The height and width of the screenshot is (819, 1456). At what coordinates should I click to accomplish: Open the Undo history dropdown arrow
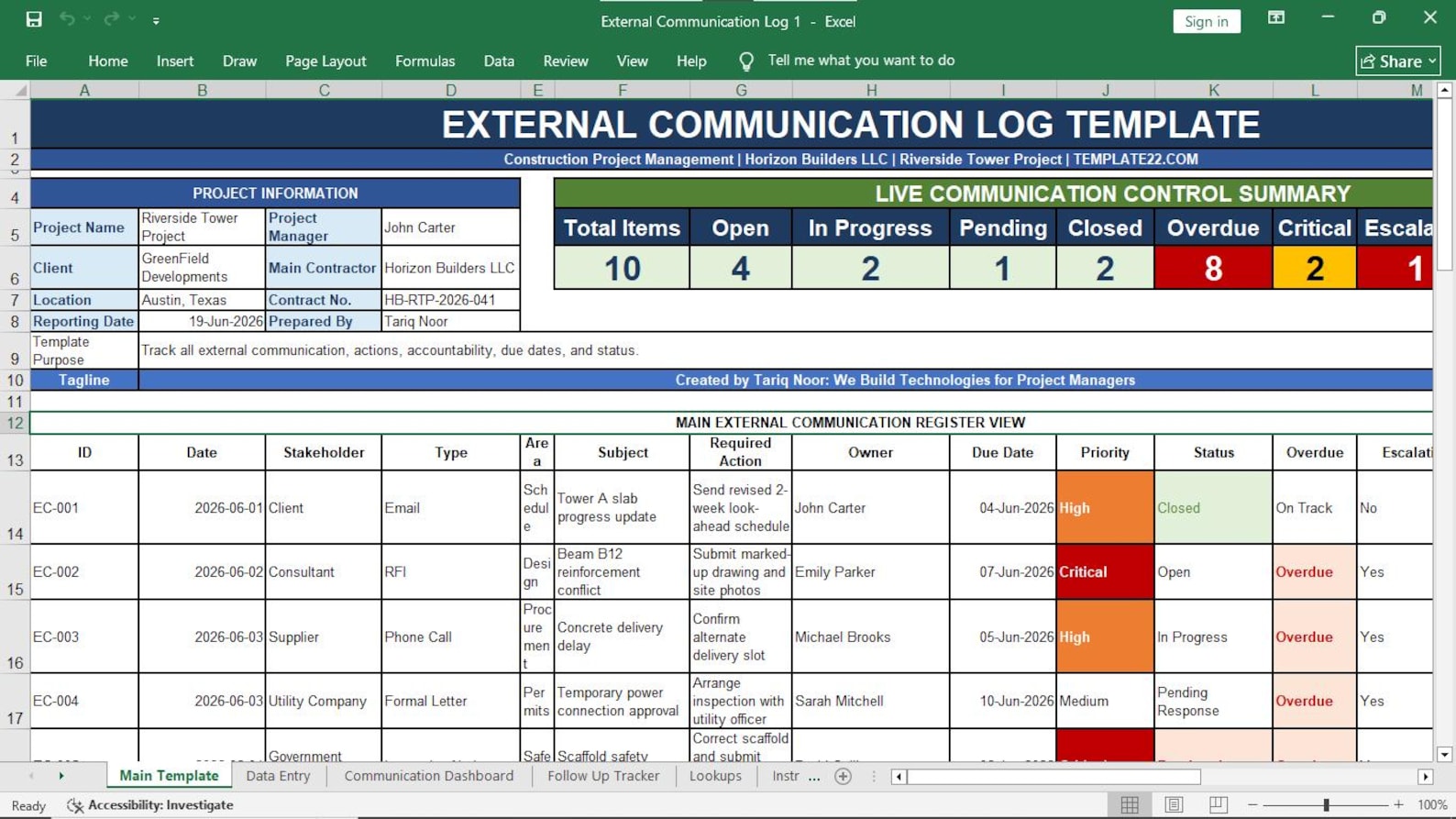87,19
